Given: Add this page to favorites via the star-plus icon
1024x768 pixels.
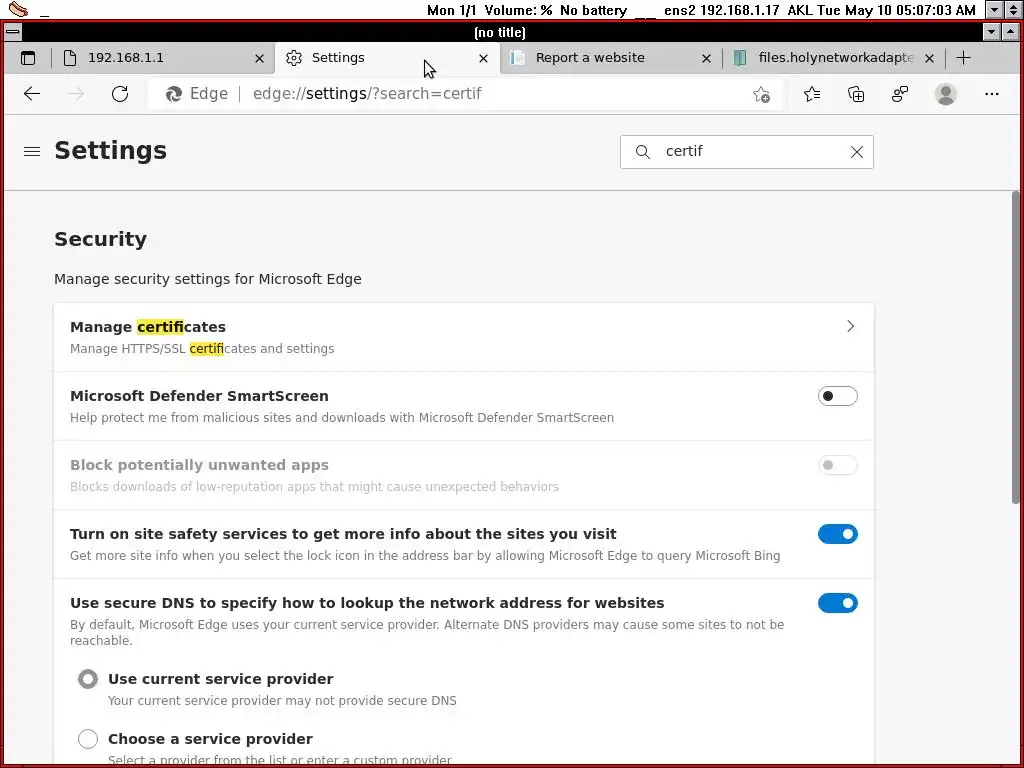Looking at the screenshot, I should 761,95.
